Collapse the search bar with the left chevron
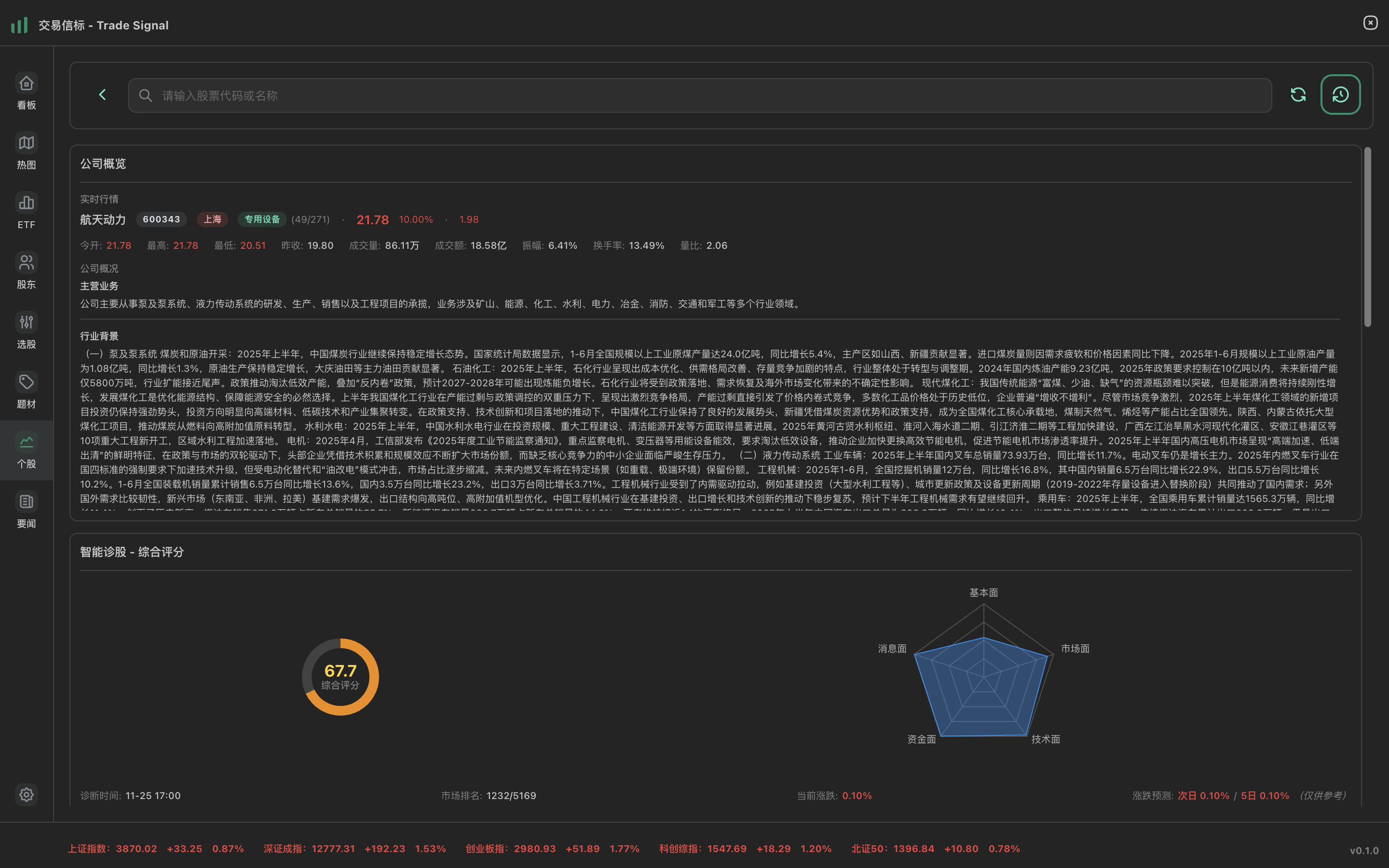1389x868 pixels. 102,95
